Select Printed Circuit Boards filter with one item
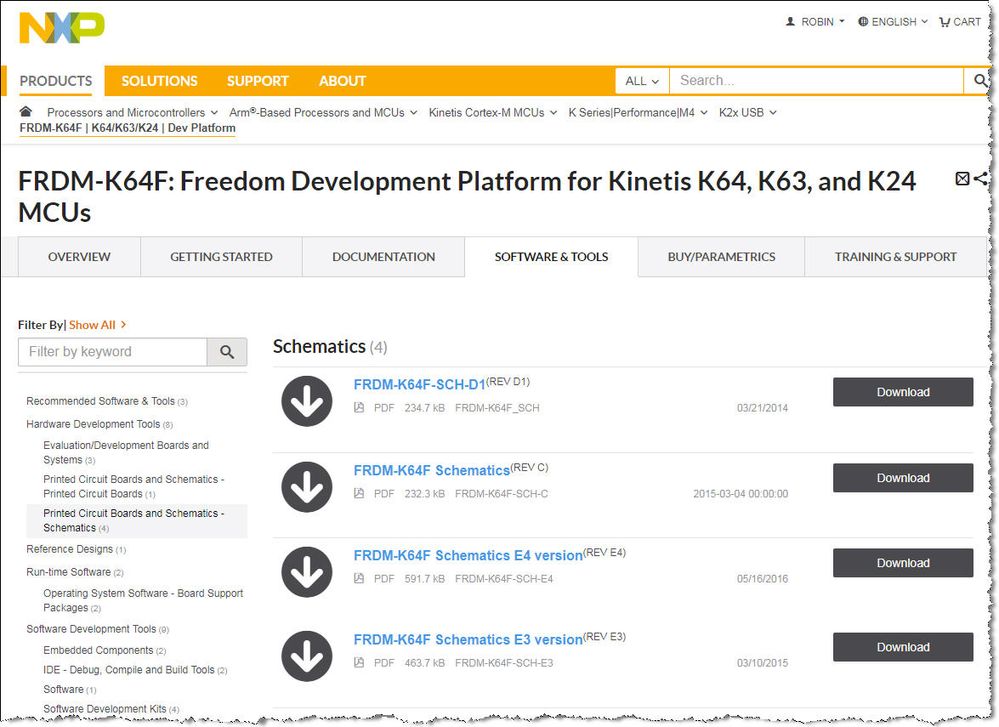Screen dimensions: 999x727 point(133,486)
